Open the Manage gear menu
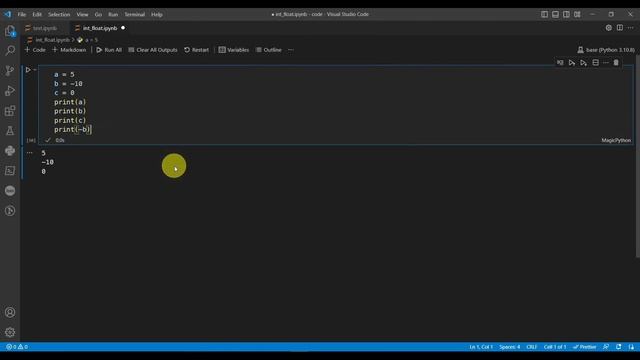The image size is (640, 360). tap(10, 332)
